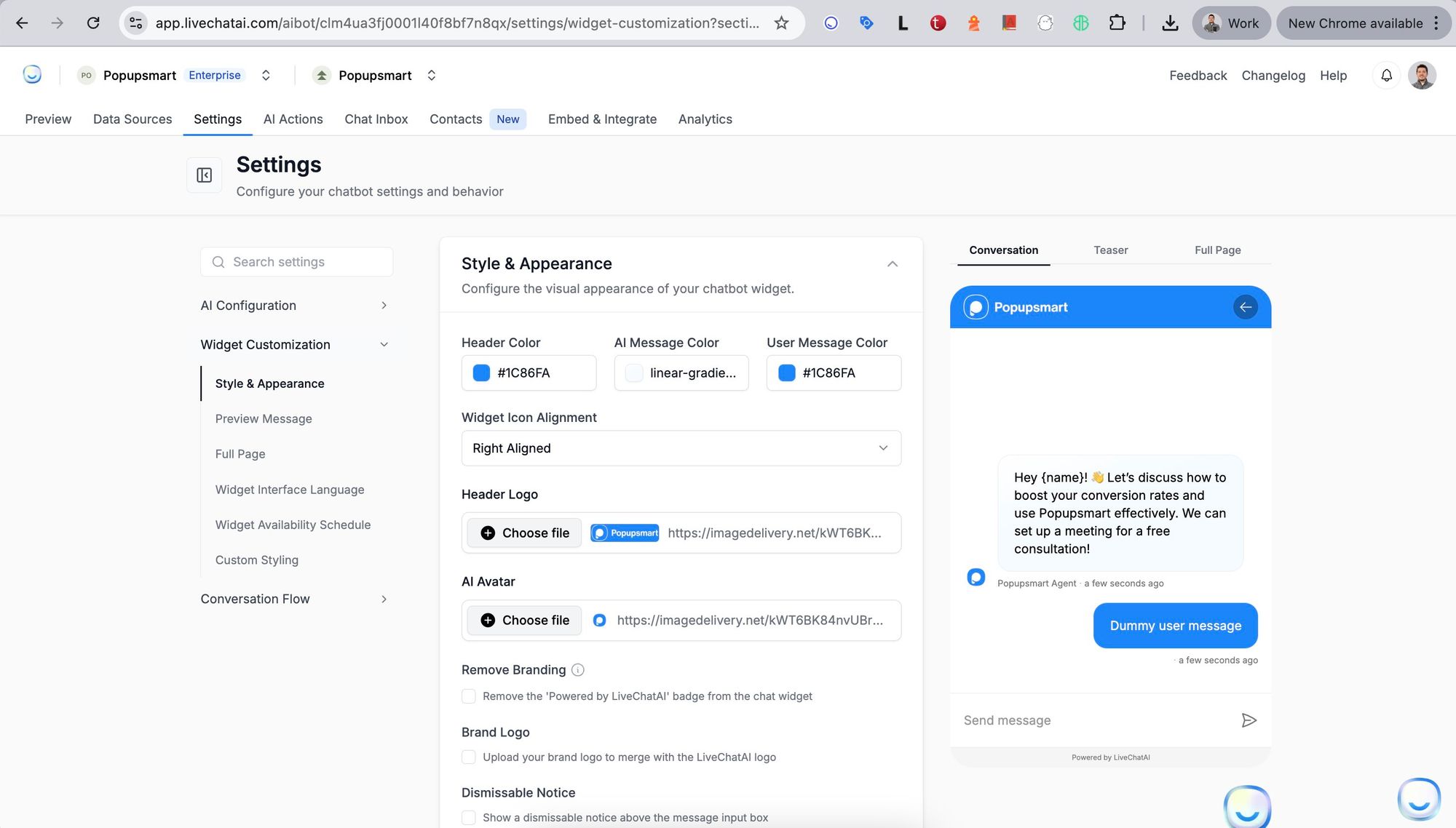Switch to AI Actions tab

click(293, 119)
